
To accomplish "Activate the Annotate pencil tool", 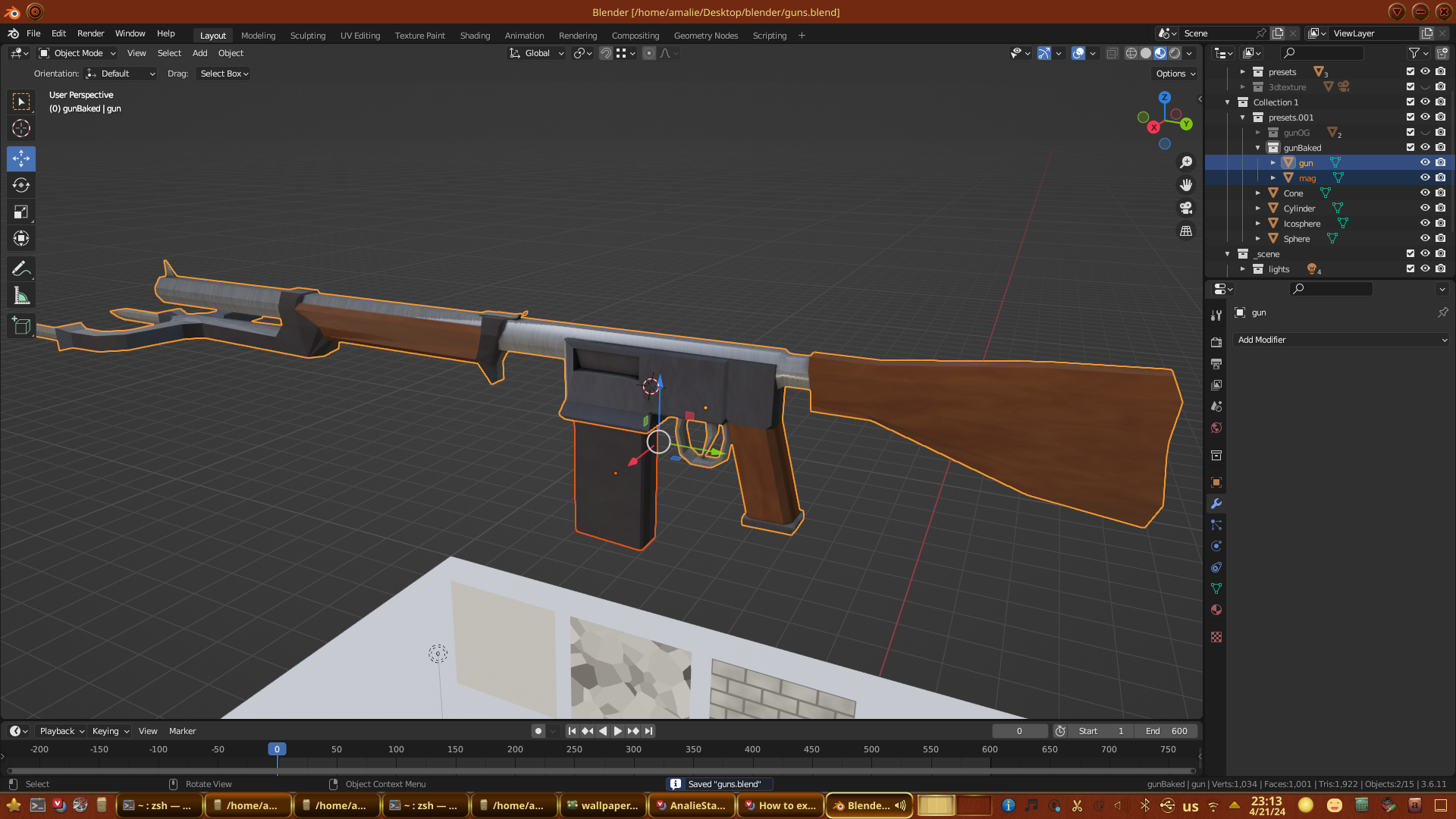I will (x=21, y=269).
